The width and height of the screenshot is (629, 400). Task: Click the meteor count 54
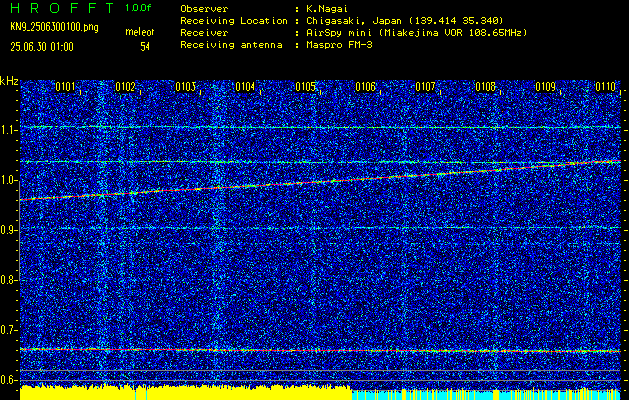pyautogui.click(x=145, y=47)
